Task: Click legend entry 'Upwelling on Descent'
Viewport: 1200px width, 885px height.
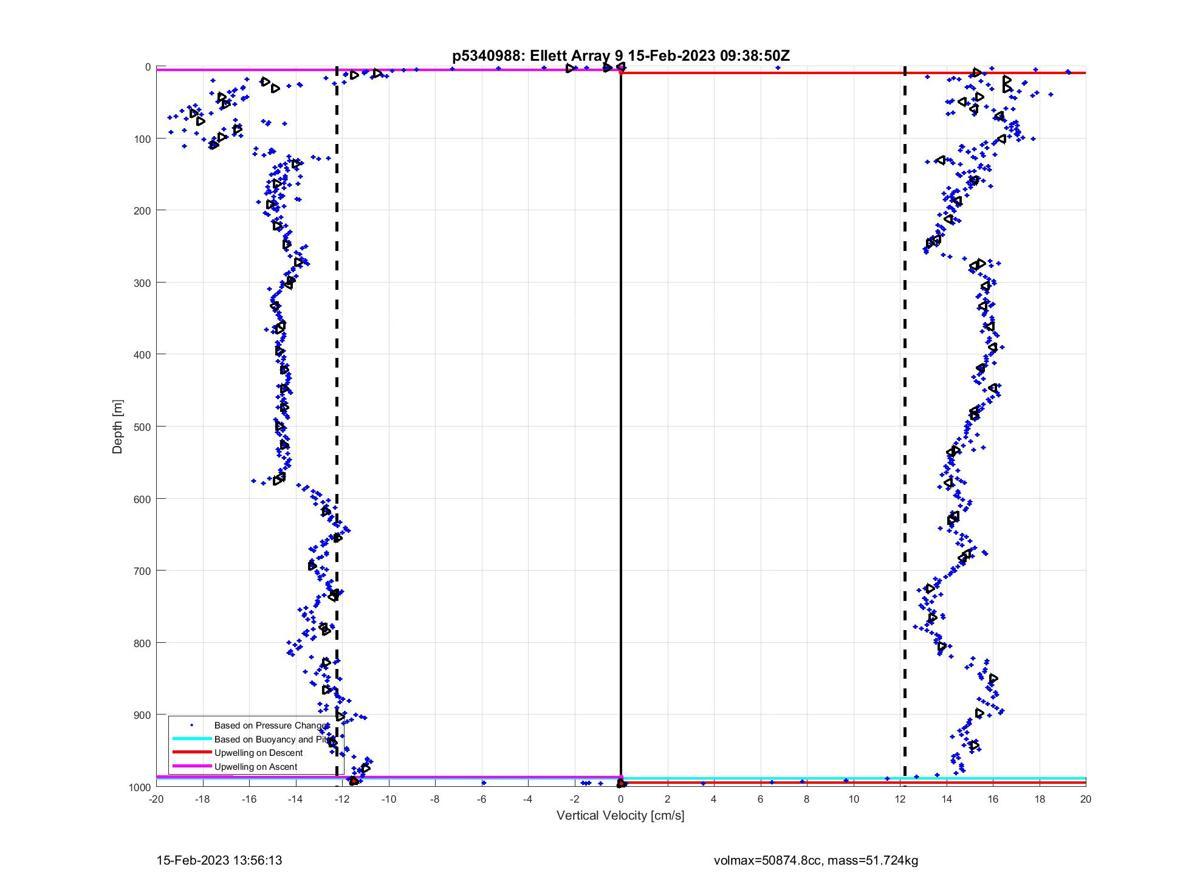Action: (x=258, y=752)
